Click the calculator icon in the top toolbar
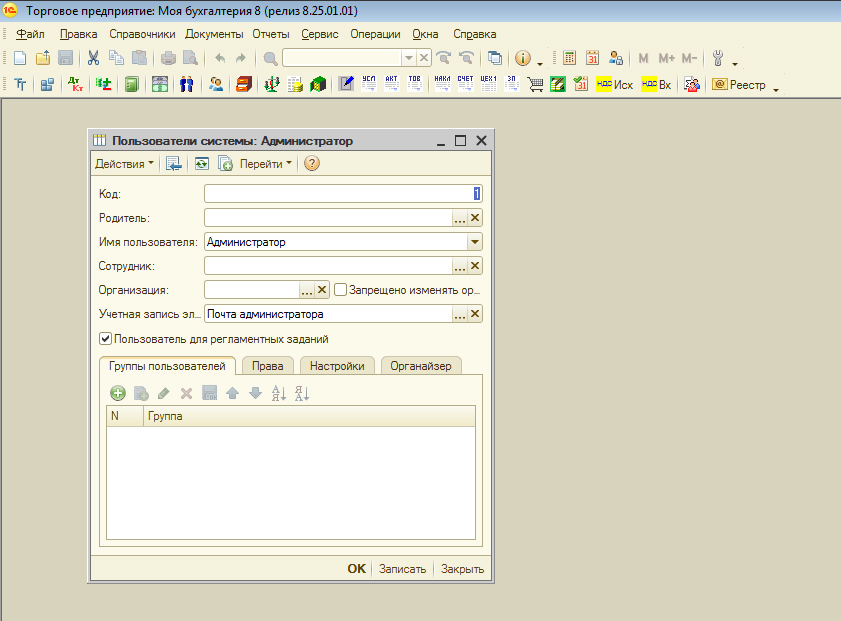Image resolution: width=841 pixels, height=621 pixels. point(570,58)
